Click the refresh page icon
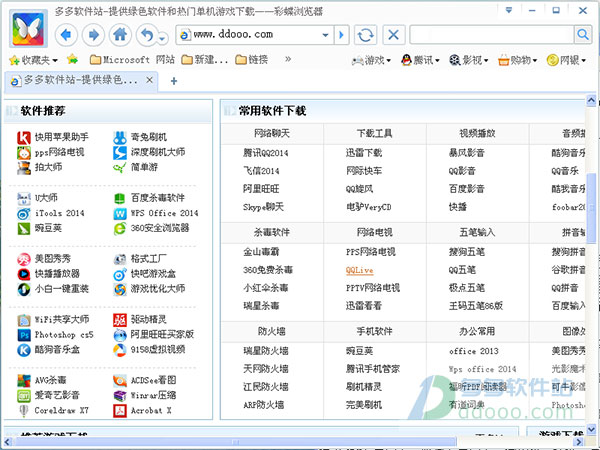Viewport: 600px width, 450px height. (365, 35)
